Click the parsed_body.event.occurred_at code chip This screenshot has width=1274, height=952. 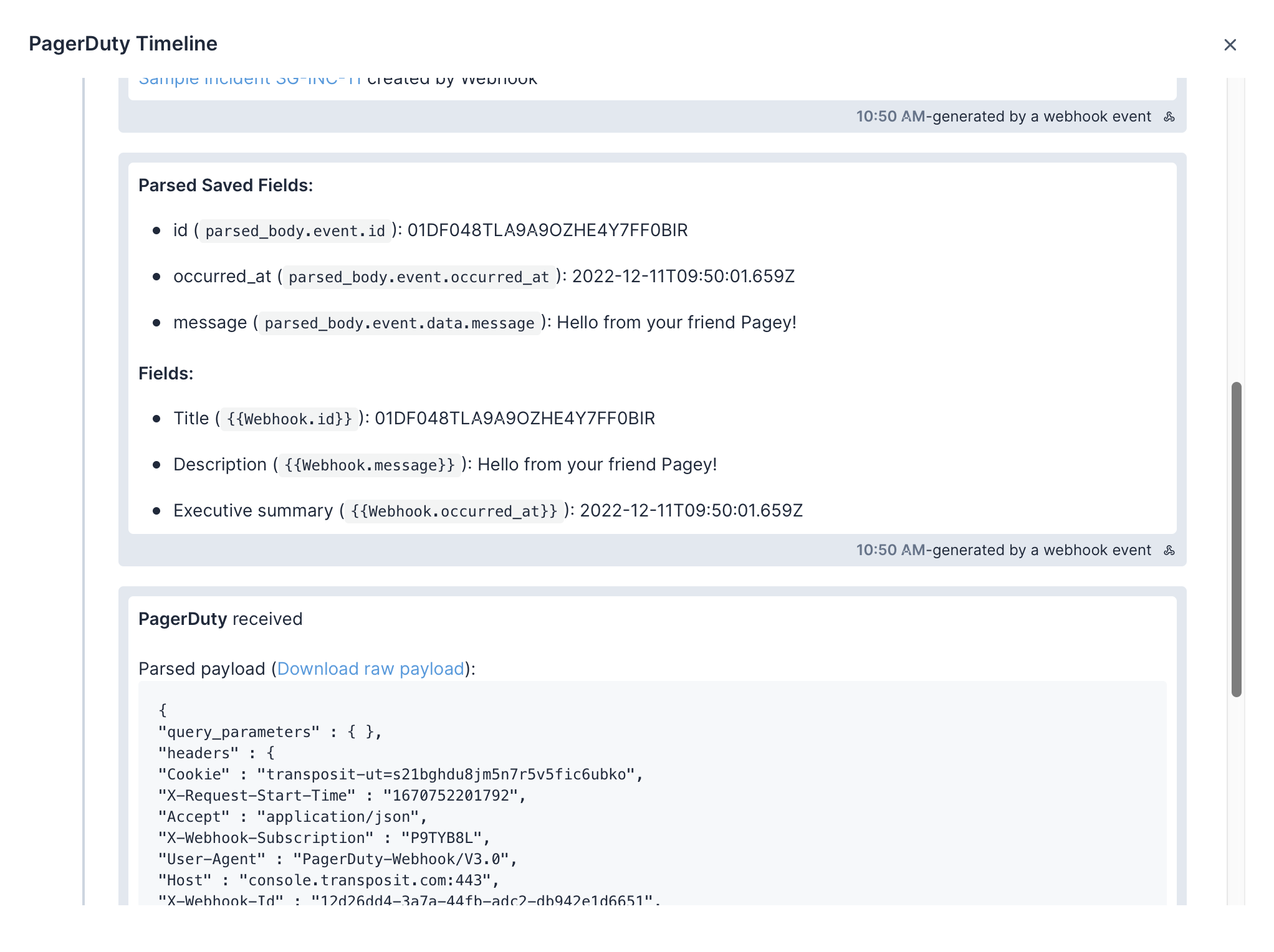click(418, 277)
